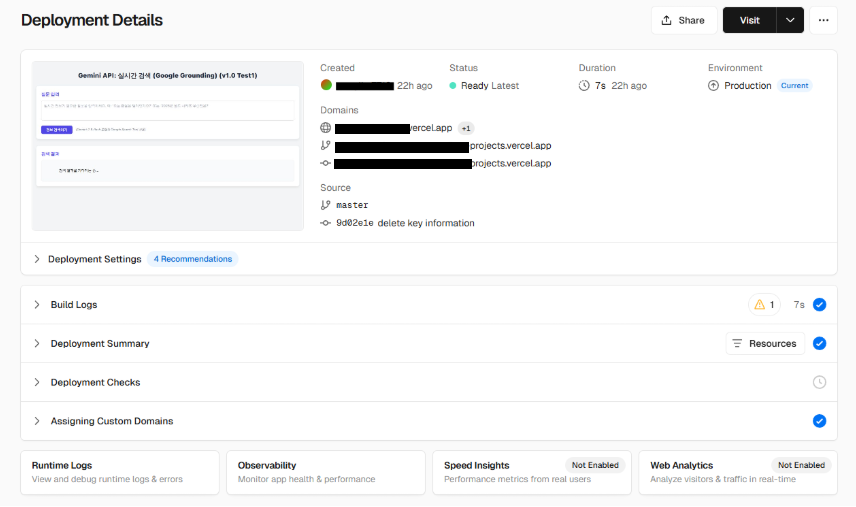Click the branch icon beside the domain link

pyautogui.click(x=325, y=146)
